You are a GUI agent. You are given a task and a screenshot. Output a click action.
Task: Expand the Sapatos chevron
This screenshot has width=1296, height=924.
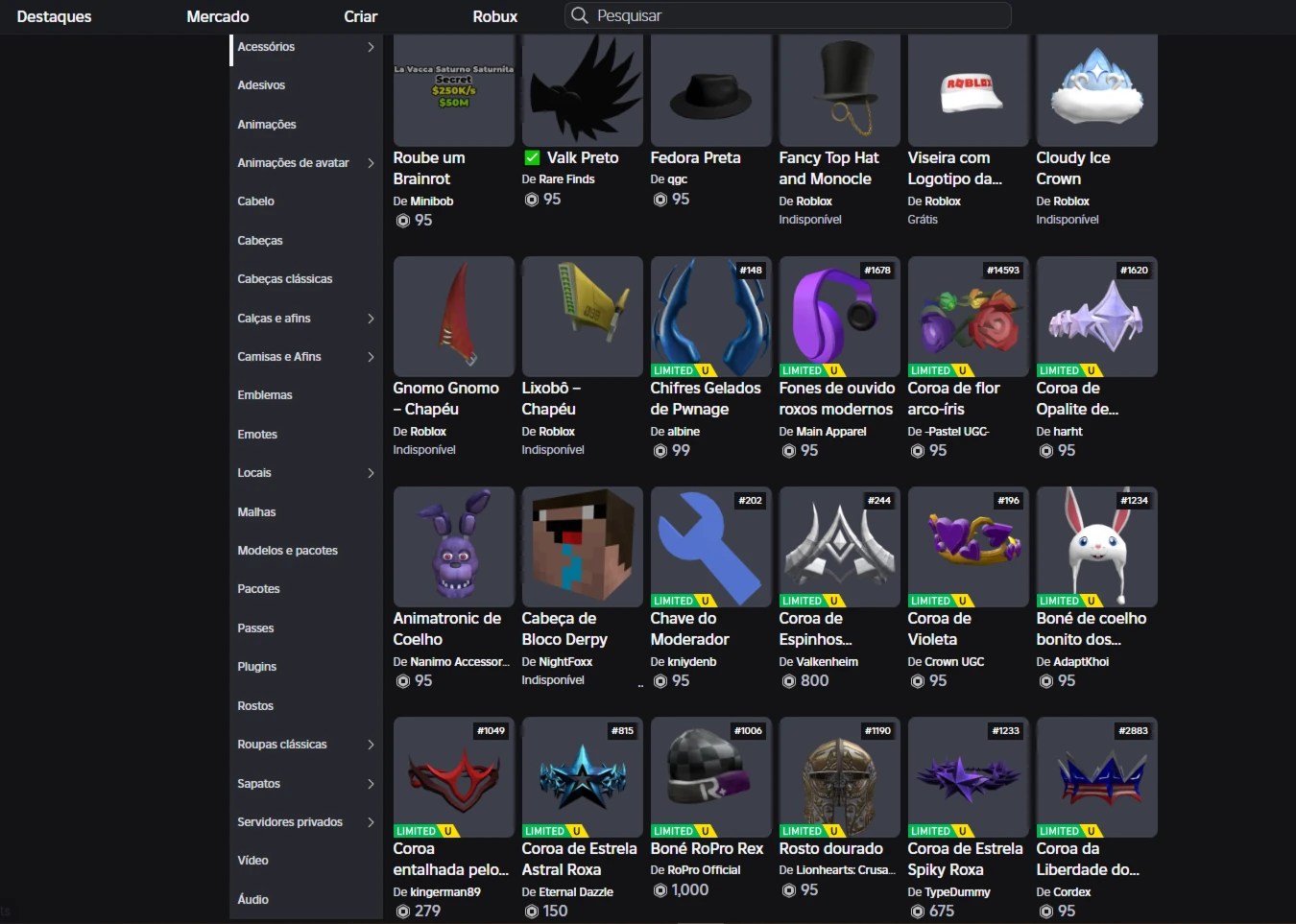click(371, 784)
